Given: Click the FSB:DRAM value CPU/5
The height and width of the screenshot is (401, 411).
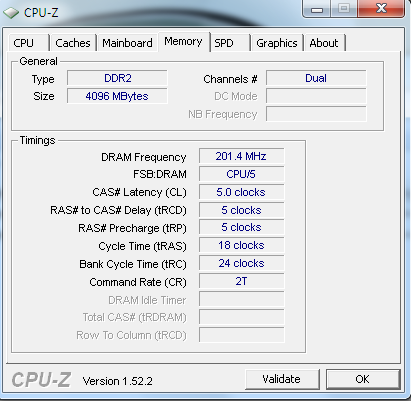Looking at the screenshot, I should click(242, 174).
